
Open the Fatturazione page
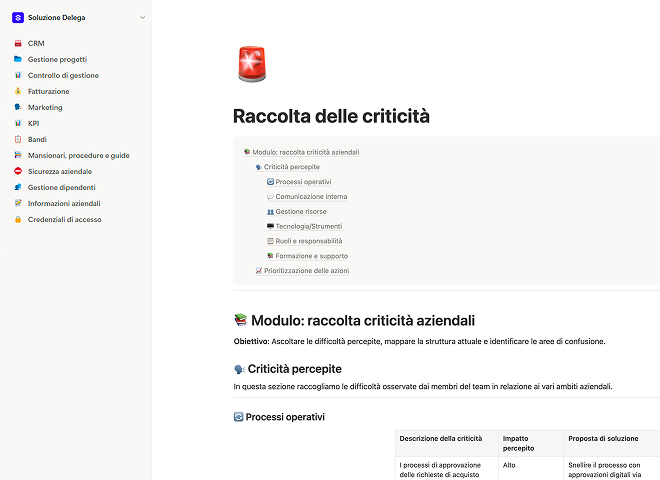pyautogui.click(x=48, y=91)
